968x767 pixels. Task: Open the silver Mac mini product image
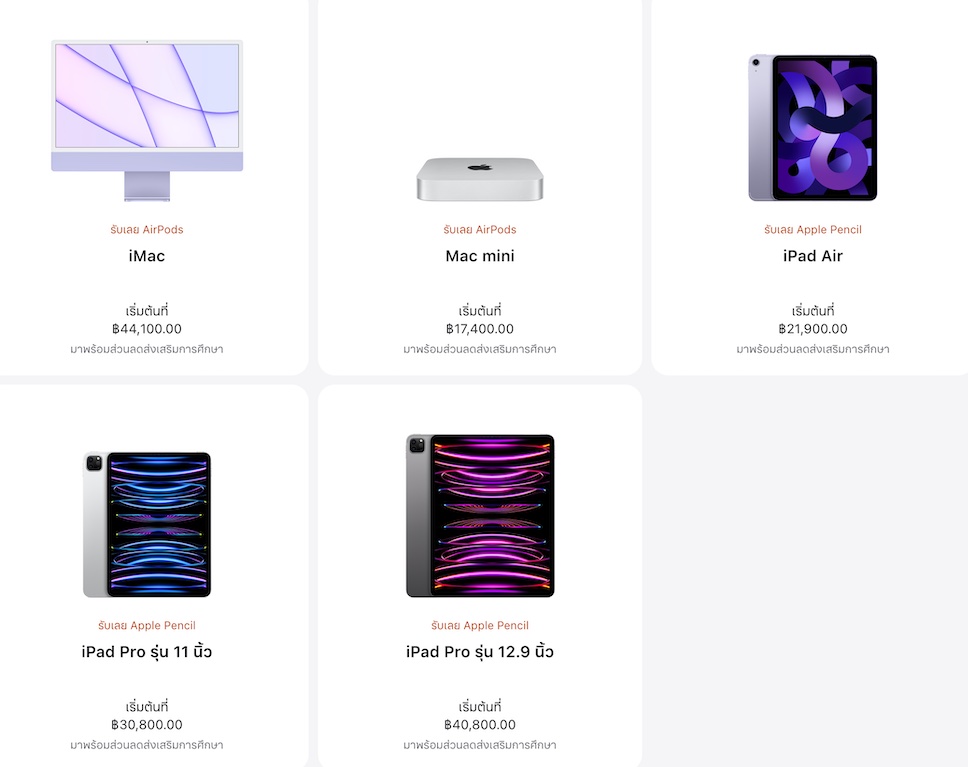pos(480,179)
